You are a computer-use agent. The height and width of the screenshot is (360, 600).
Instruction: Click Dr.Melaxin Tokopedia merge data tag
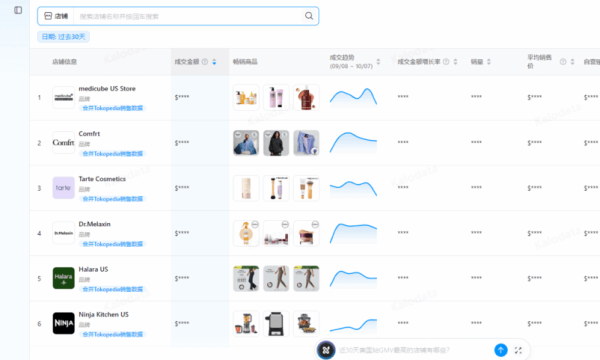coord(112,244)
